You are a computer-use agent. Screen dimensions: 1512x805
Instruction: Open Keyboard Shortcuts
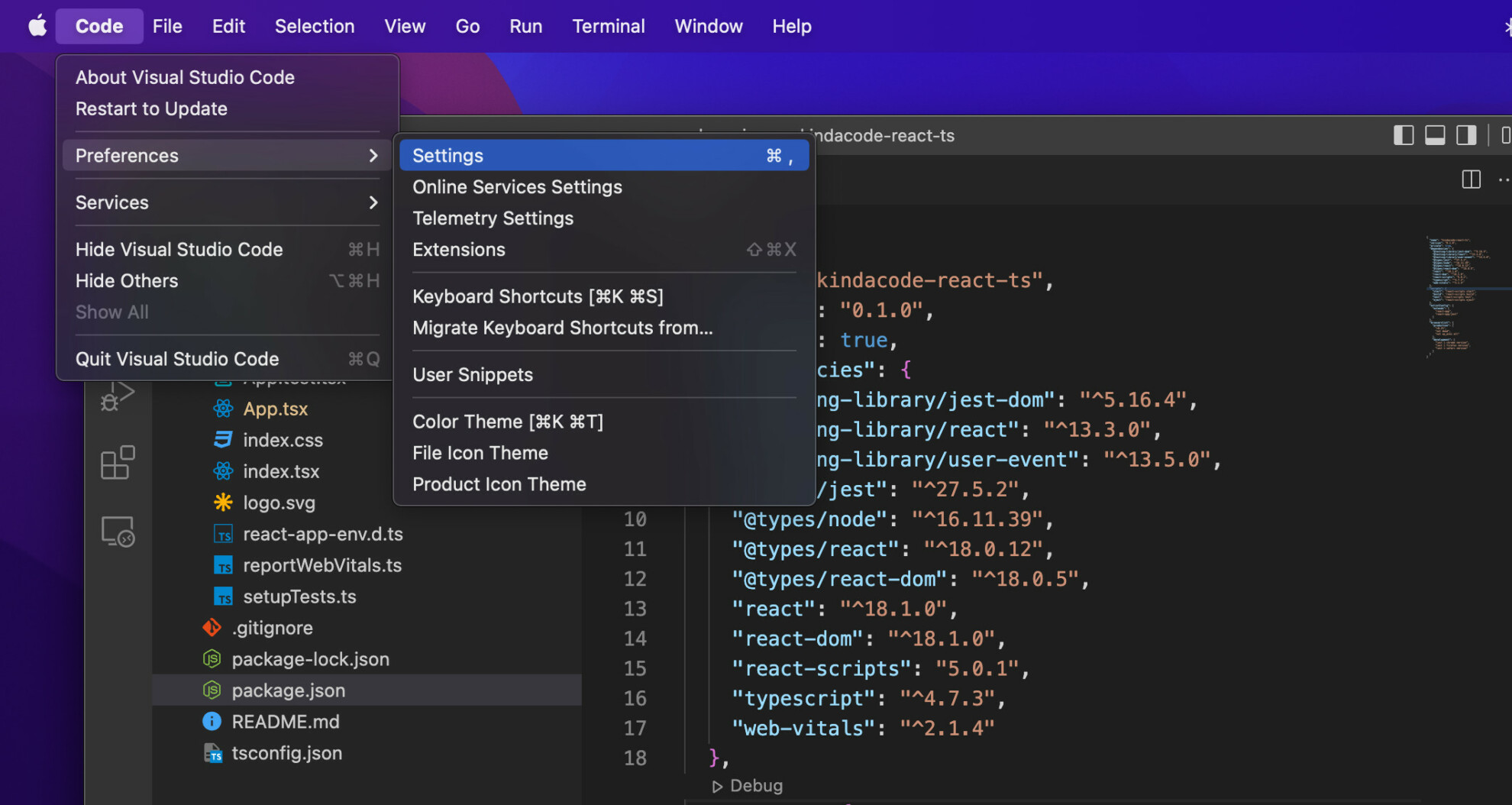(604, 296)
